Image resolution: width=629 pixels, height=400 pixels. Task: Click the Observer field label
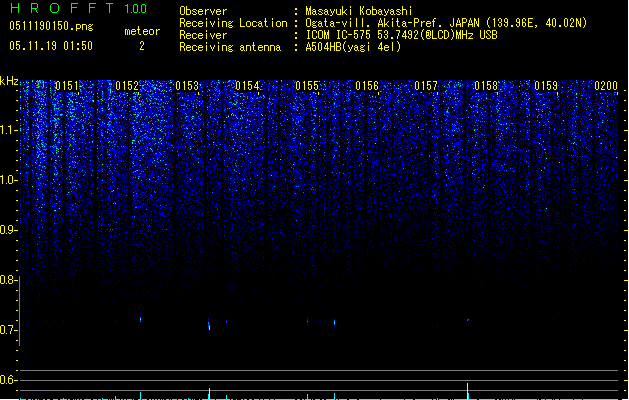coord(203,11)
